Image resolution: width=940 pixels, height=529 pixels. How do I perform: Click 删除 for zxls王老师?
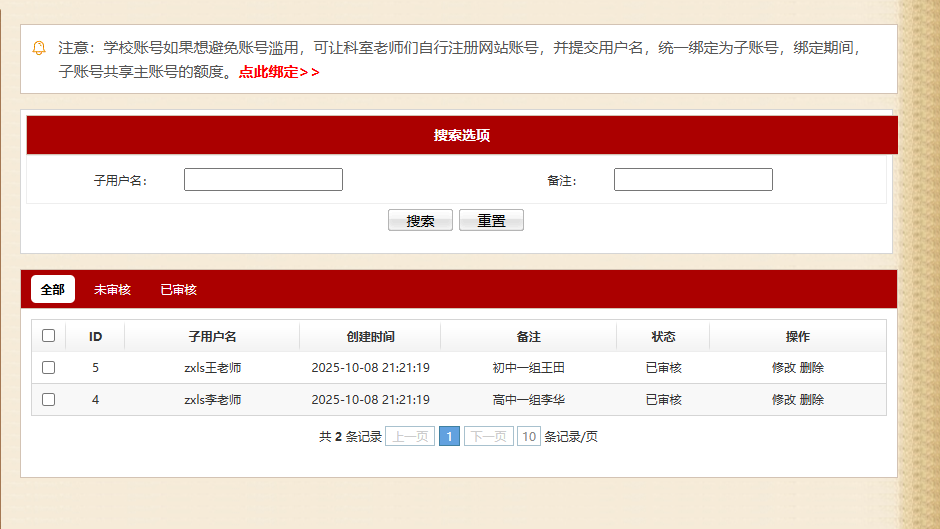812,368
